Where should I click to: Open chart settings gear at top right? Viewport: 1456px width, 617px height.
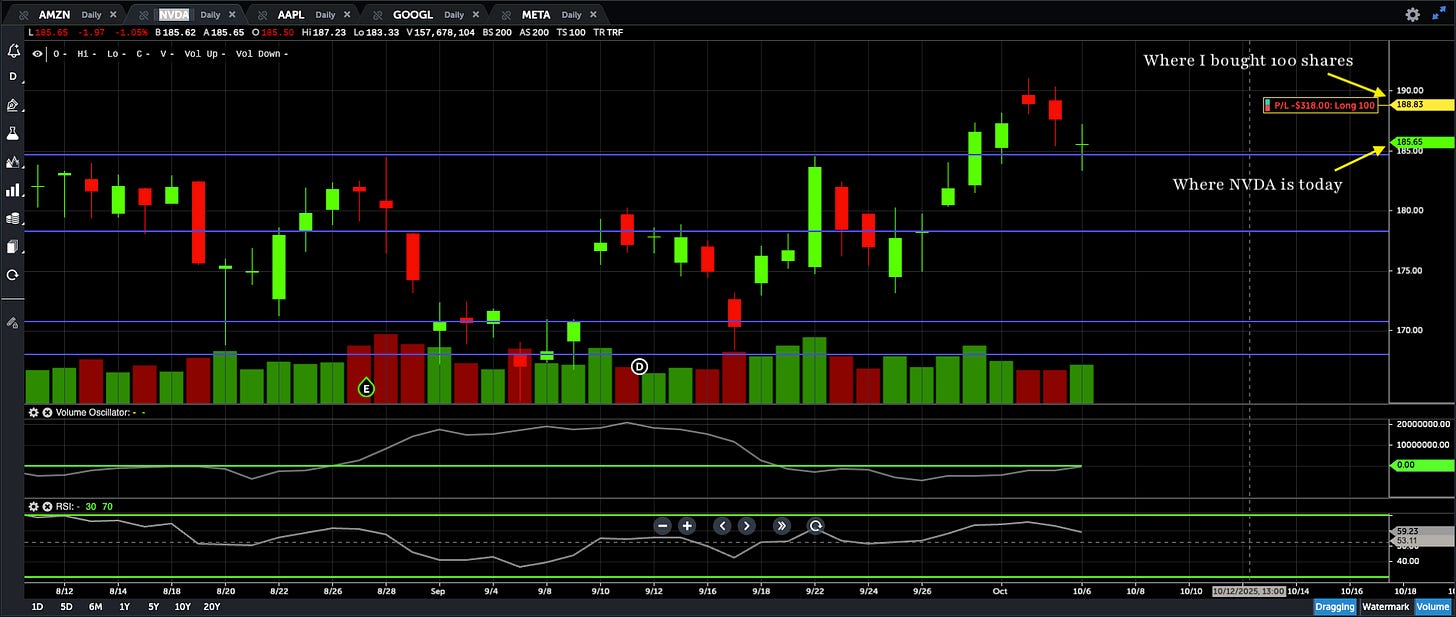[x=1412, y=14]
